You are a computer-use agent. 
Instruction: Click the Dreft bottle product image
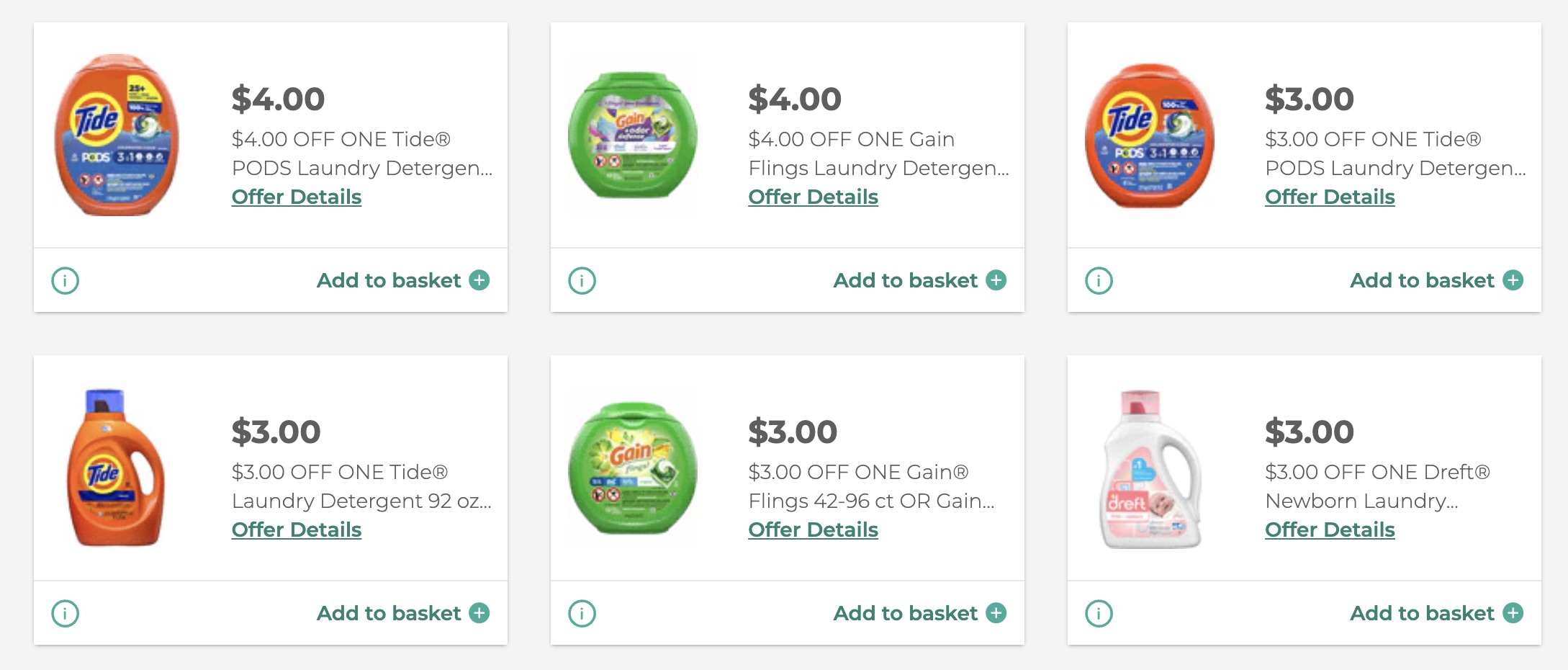click(x=1150, y=468)
